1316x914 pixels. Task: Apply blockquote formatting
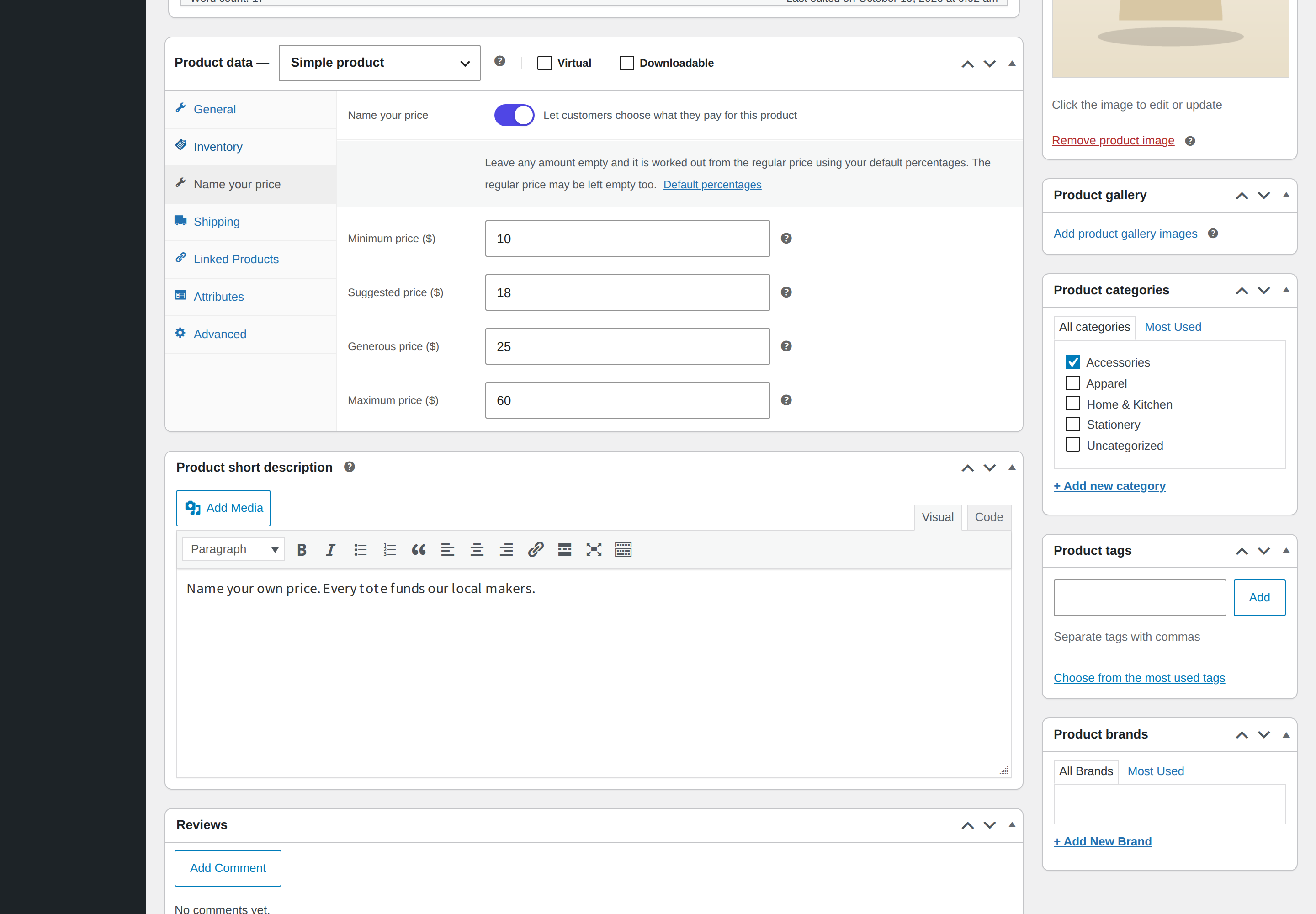point(419,550)
